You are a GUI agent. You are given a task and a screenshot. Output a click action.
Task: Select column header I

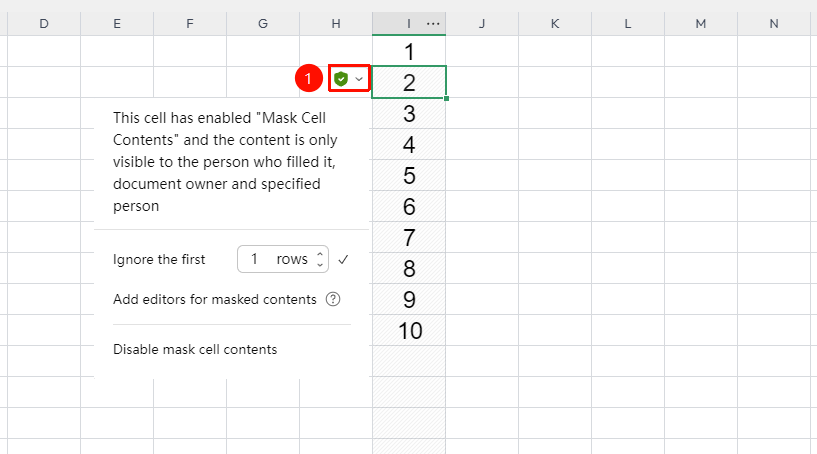click(x=408, y=23)
